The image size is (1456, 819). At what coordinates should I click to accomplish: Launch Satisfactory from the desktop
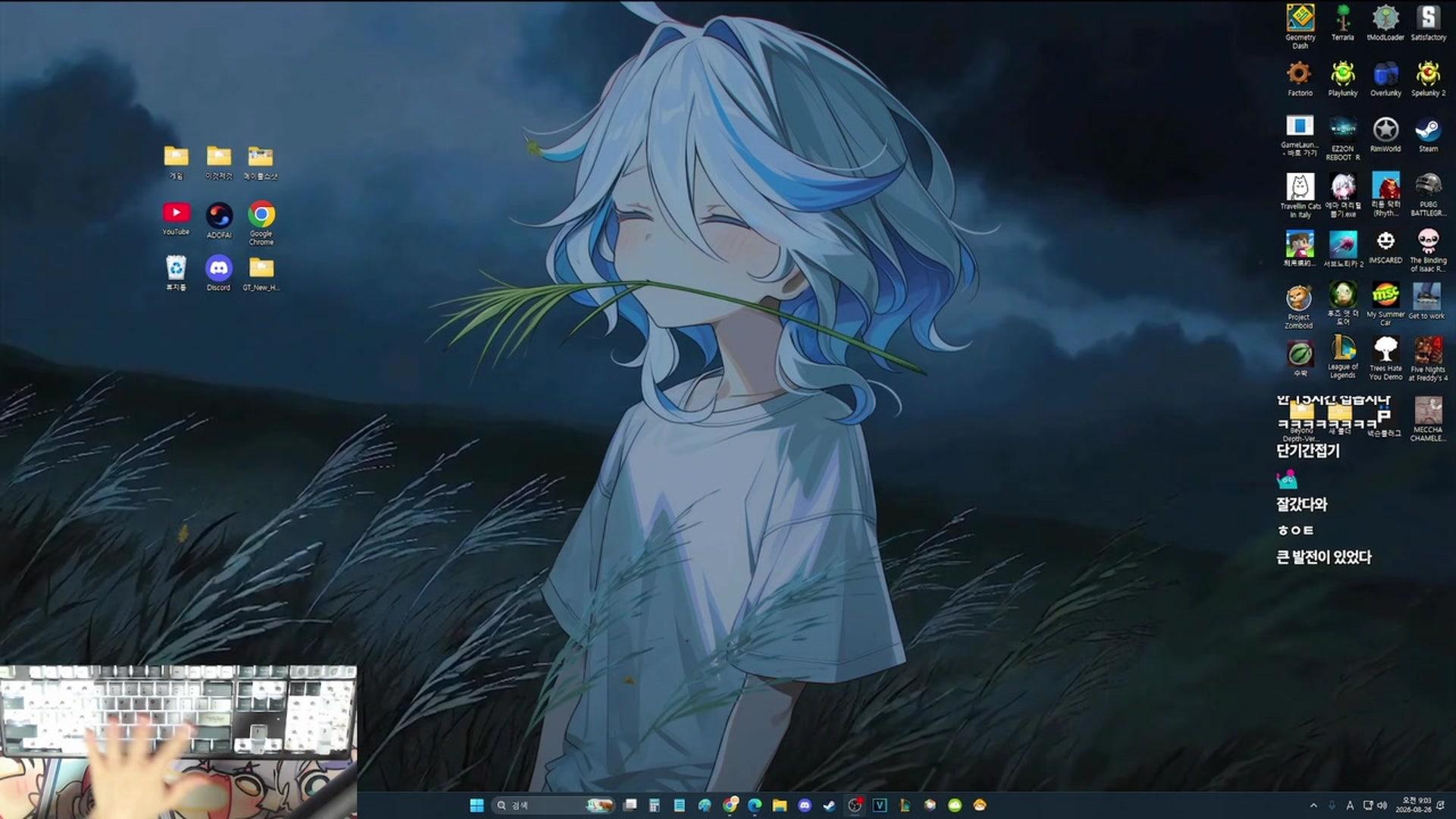pos(1428,23)
